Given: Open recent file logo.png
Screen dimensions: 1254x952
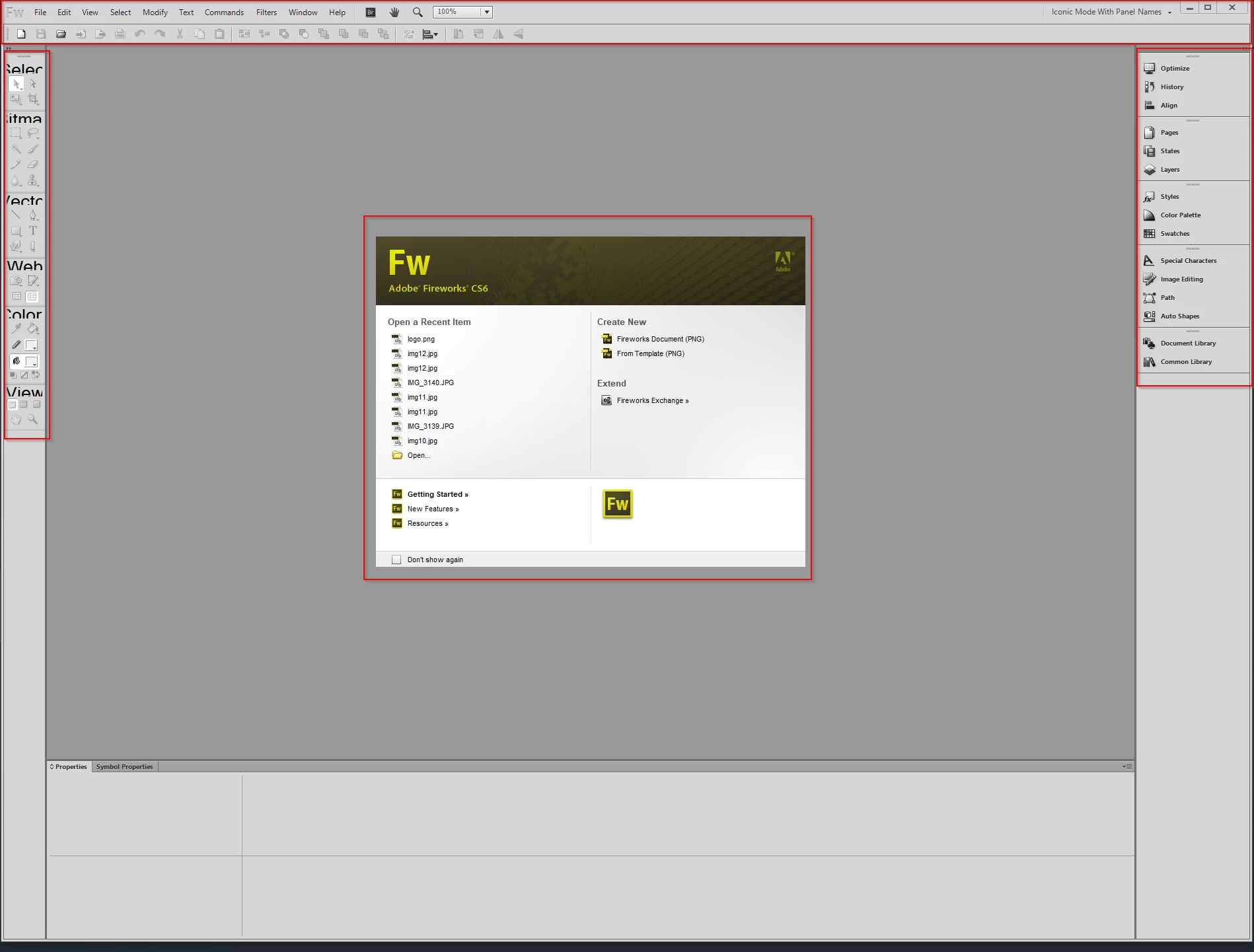Looking at the screenshot, I should tap(413, 339).
